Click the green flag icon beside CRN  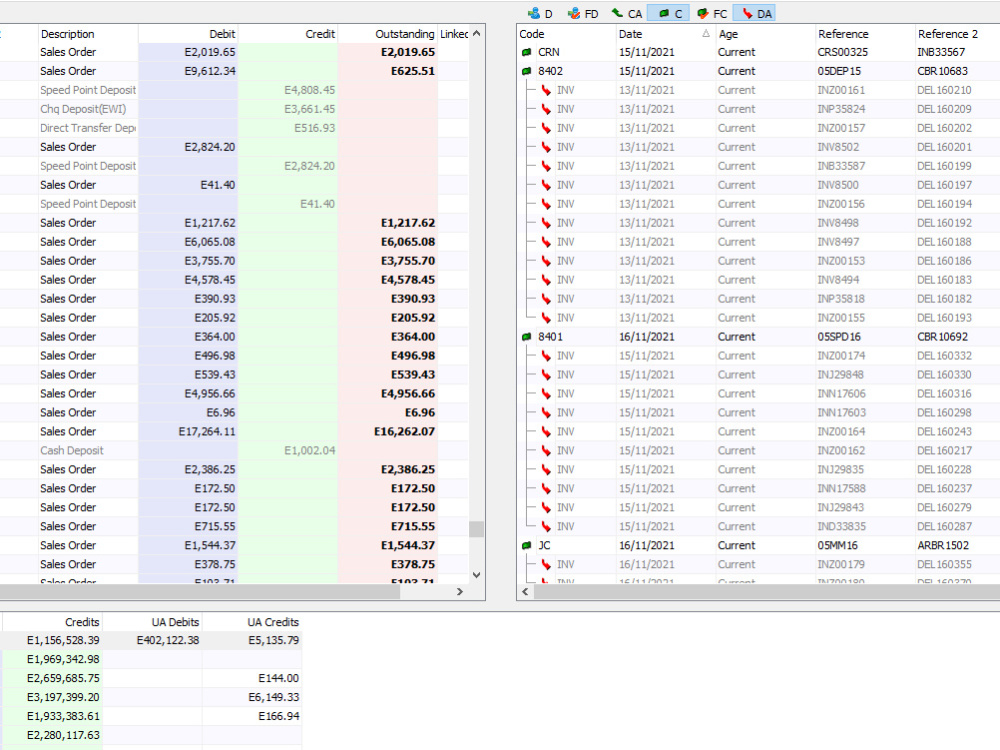tap(526, 52)
